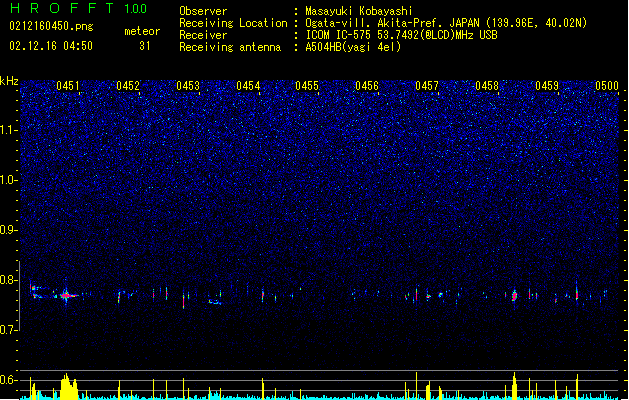Viewport: 629px width, 400px height.
Task: Click the 0.8 frequency axis label
Action: pos(9,280)
